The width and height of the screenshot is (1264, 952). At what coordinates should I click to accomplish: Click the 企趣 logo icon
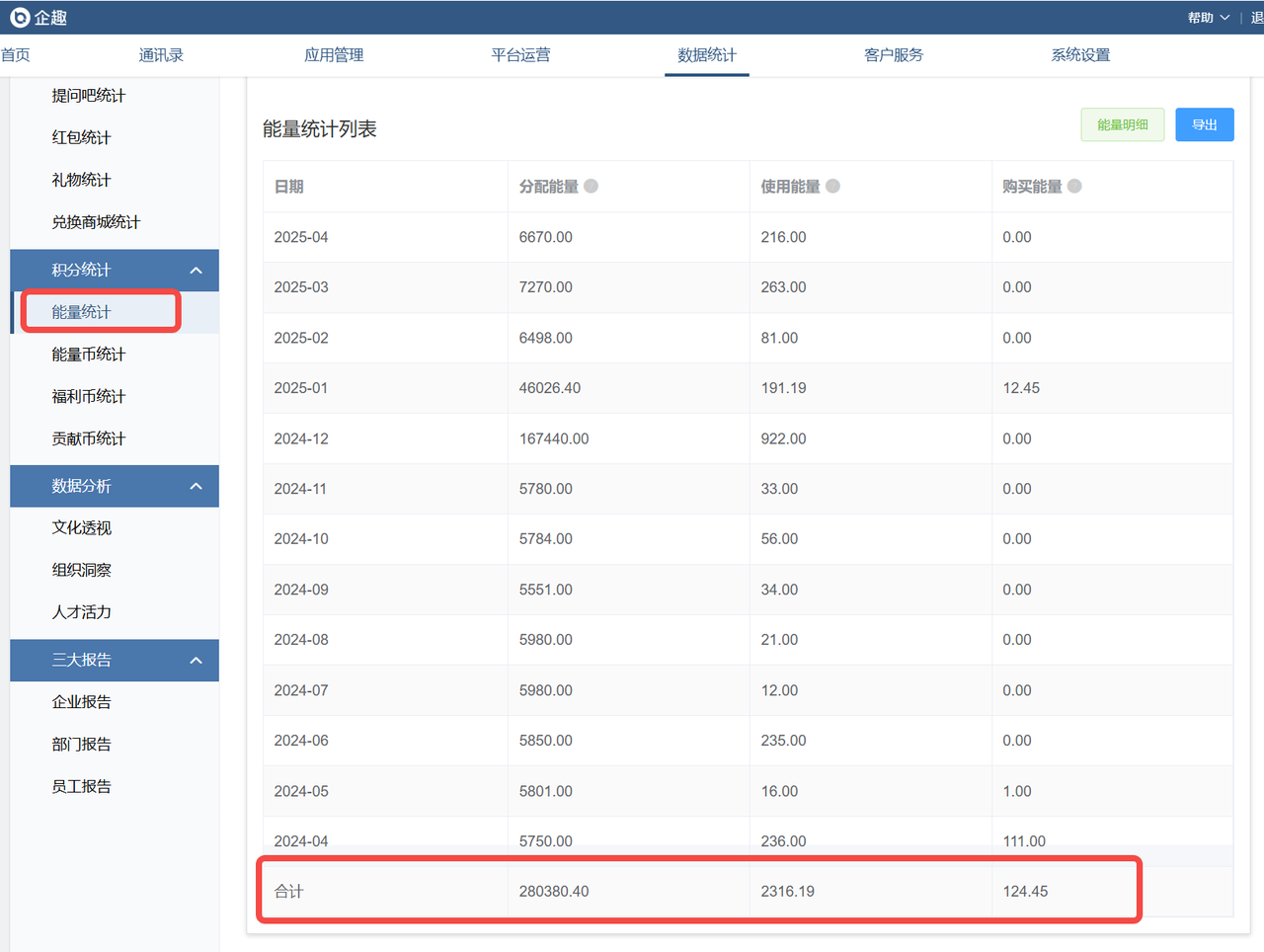click(20, 18)
